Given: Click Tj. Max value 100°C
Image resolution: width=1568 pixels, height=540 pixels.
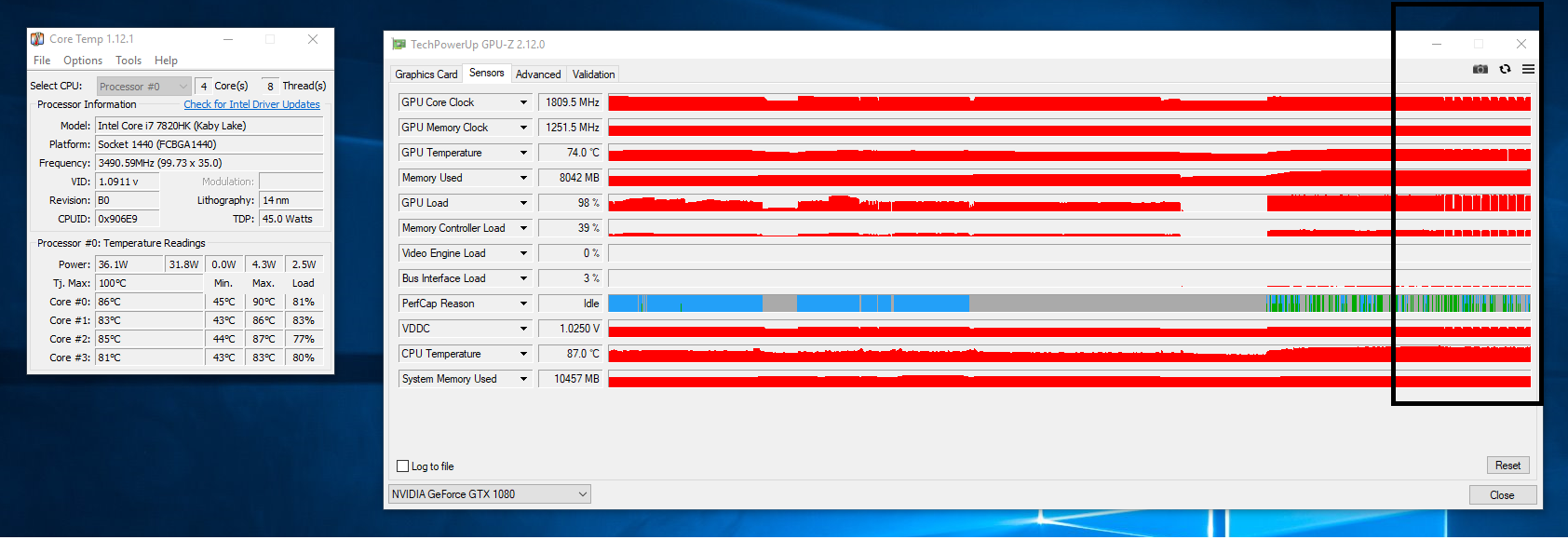Looking at the screenshot, I should pos(149,283).
